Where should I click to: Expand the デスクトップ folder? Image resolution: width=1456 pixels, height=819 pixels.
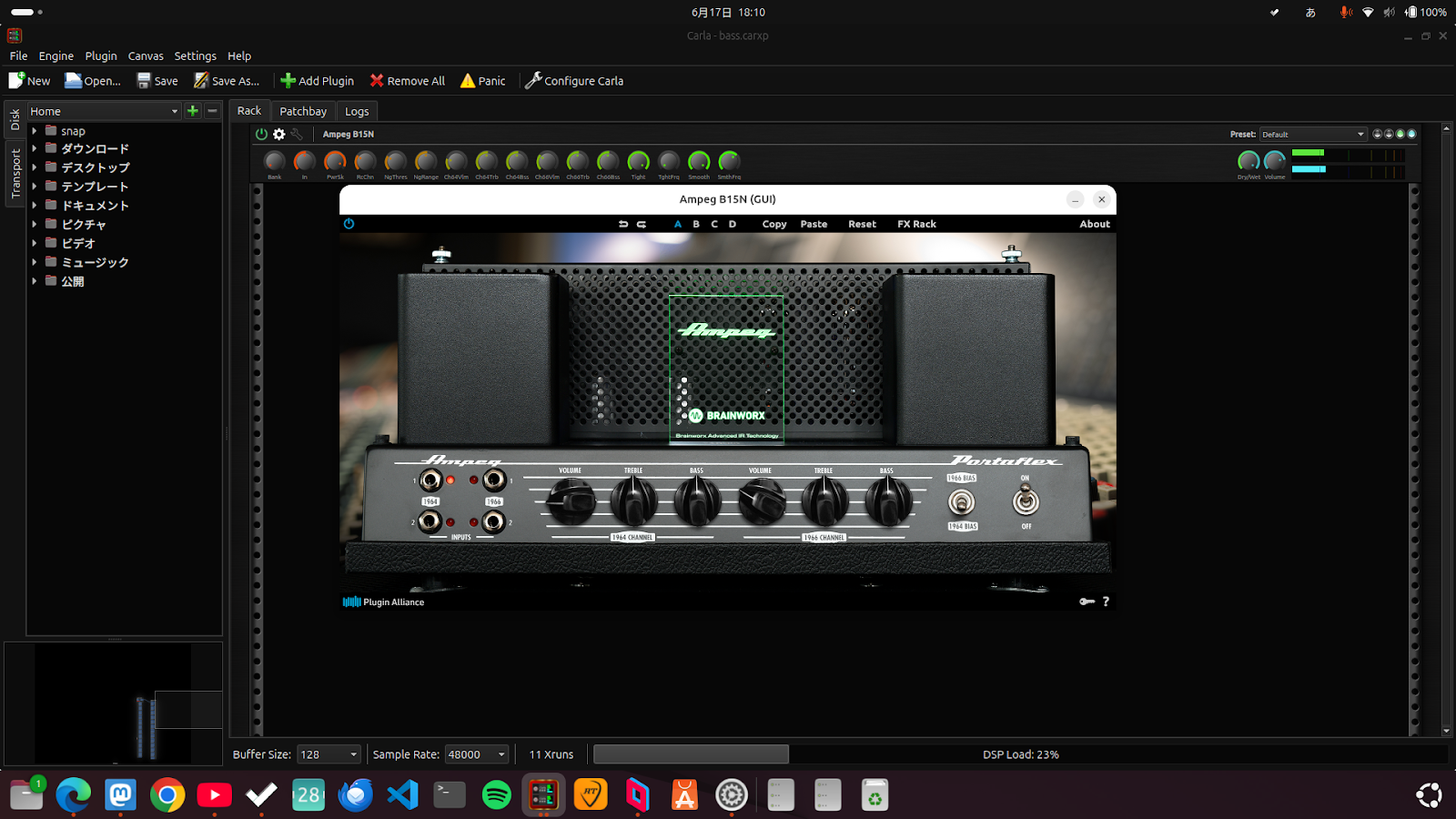tap(35, 167)
